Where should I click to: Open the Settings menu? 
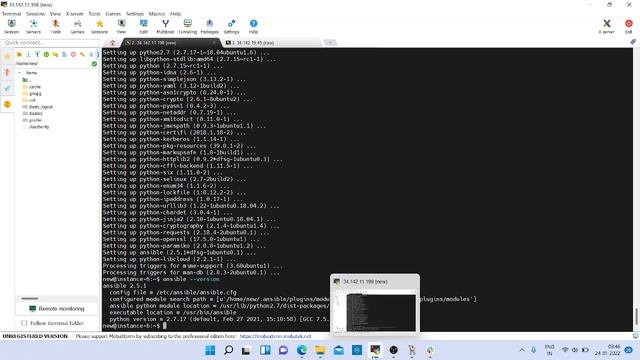coord(135,13)
